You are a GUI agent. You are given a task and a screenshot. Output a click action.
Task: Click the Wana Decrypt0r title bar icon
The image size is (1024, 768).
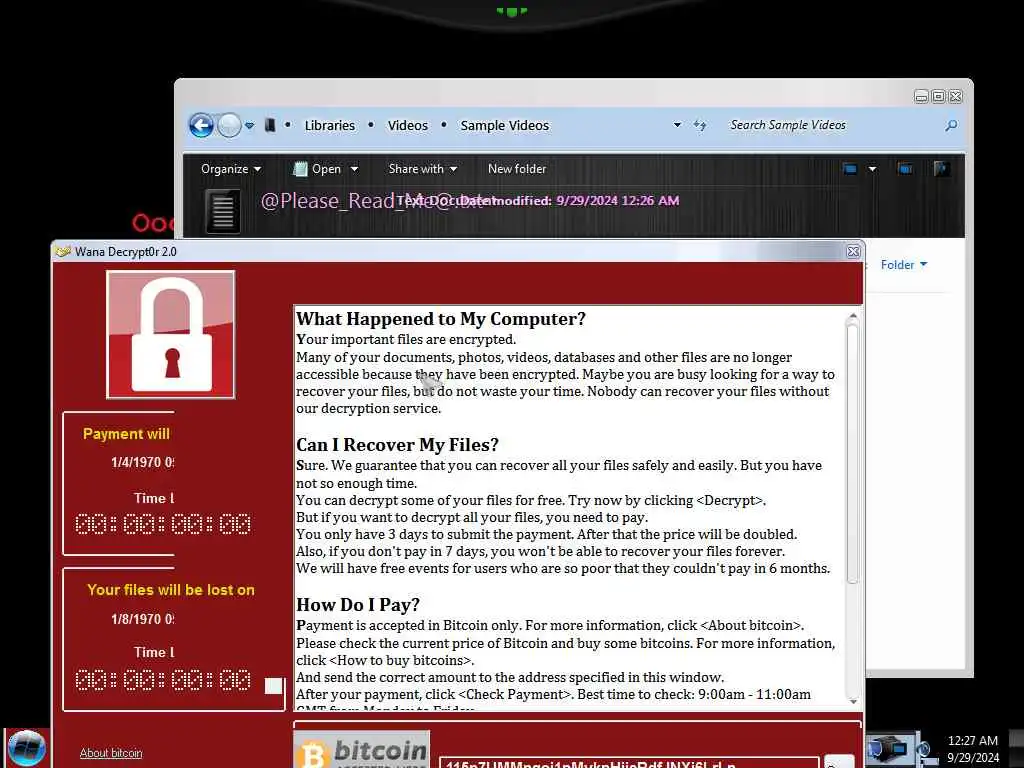tap(63, 251)
